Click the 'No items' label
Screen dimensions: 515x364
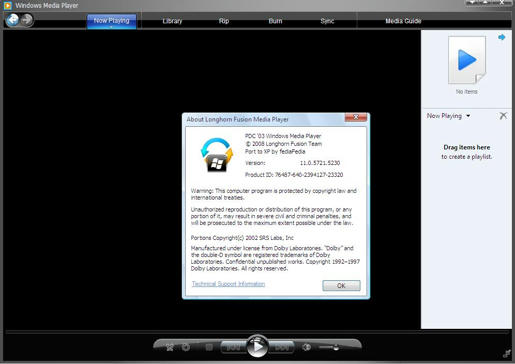(467, 91)
